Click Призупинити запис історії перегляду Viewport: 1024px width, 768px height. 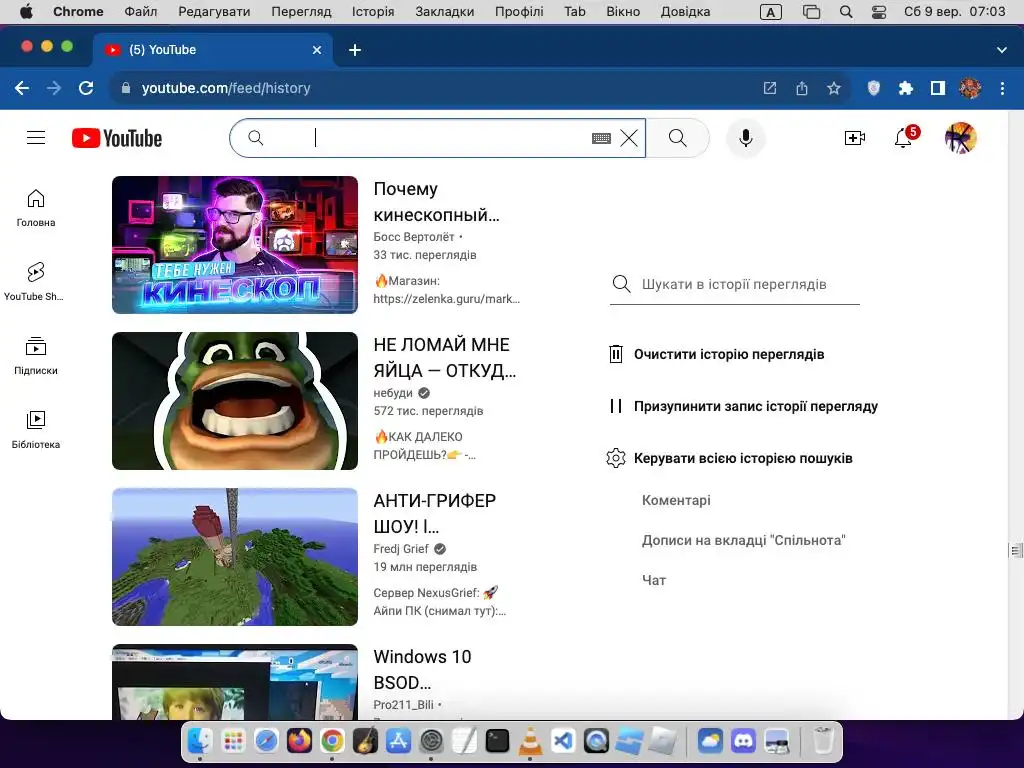pos(743,406)
